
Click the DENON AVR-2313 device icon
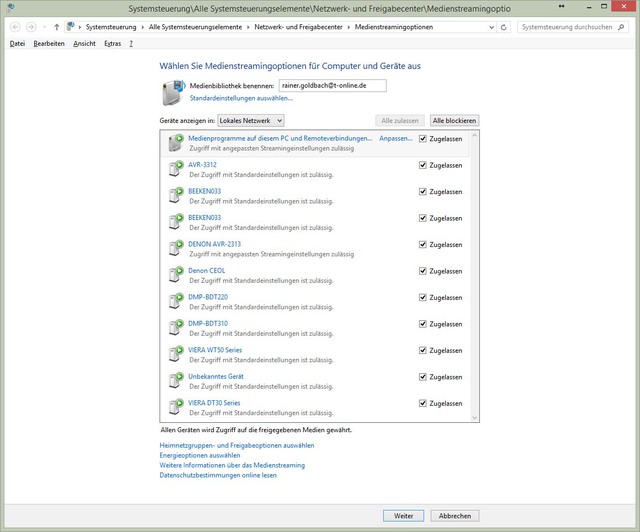(x=174, y=248)
